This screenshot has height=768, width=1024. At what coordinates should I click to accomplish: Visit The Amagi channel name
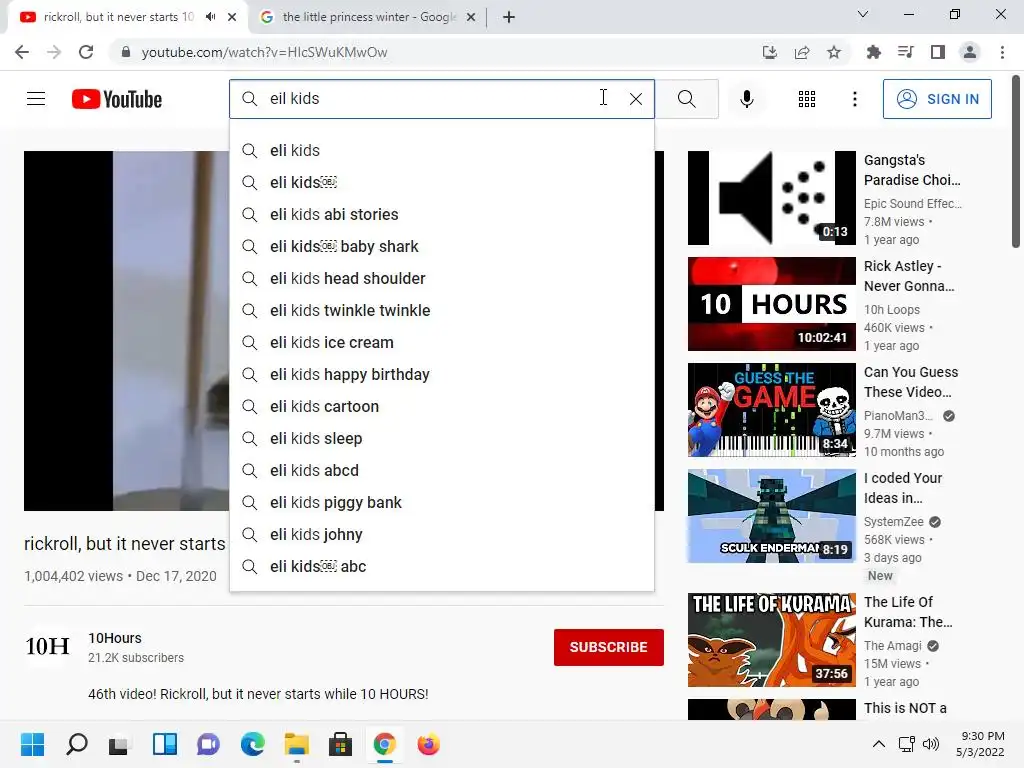click(x=893, y=646)
